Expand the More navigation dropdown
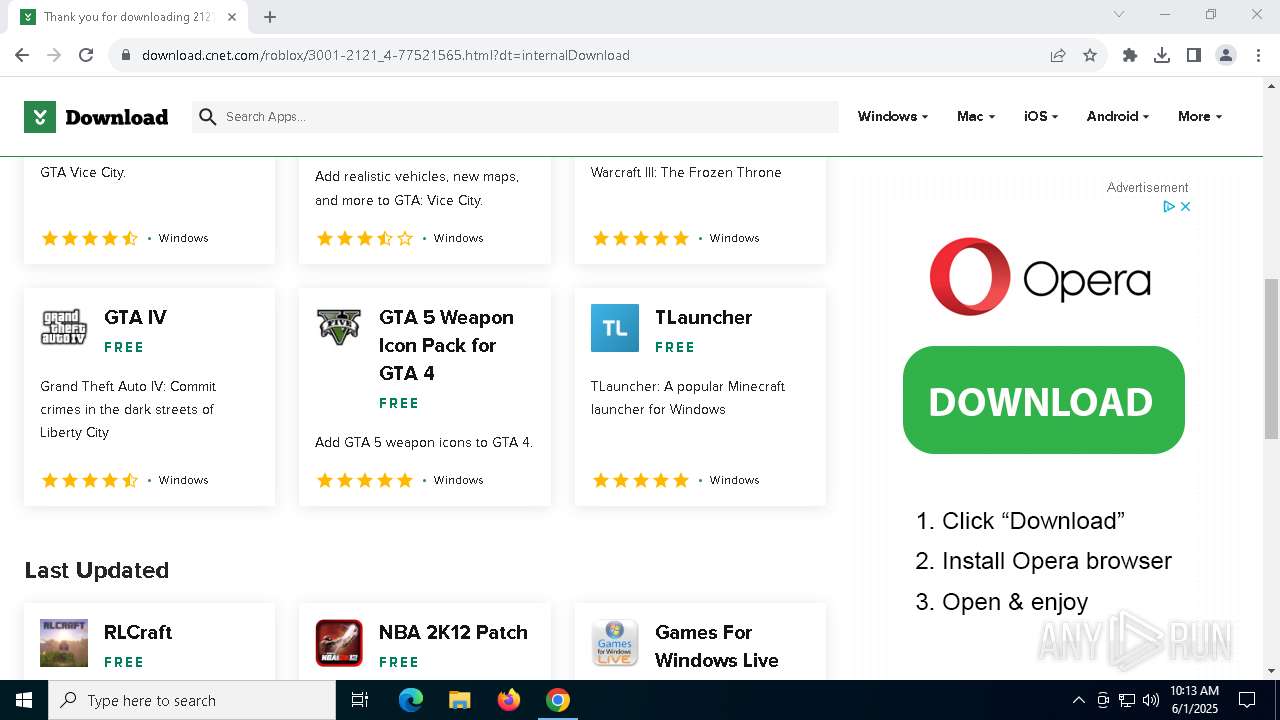Screen dimensions: 1280x720 point(1200,117)
